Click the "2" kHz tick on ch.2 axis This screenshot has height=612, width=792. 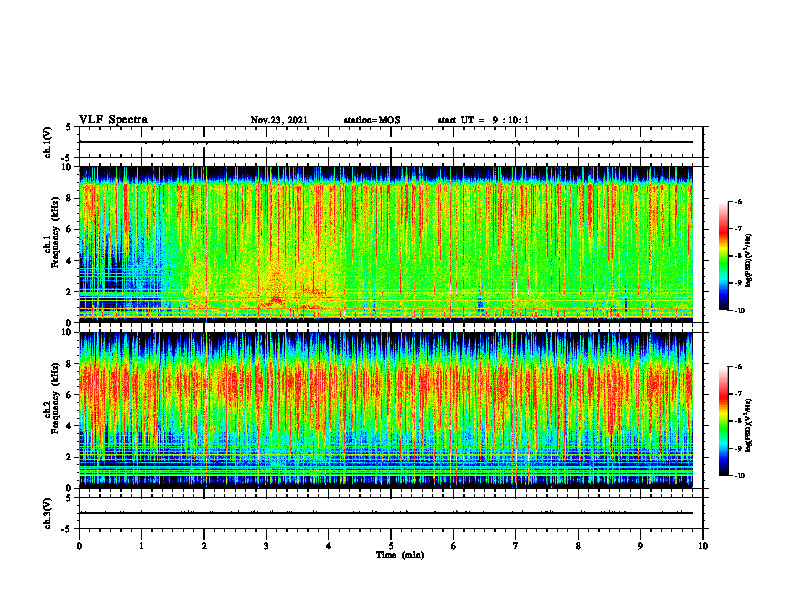coord(70,457)
